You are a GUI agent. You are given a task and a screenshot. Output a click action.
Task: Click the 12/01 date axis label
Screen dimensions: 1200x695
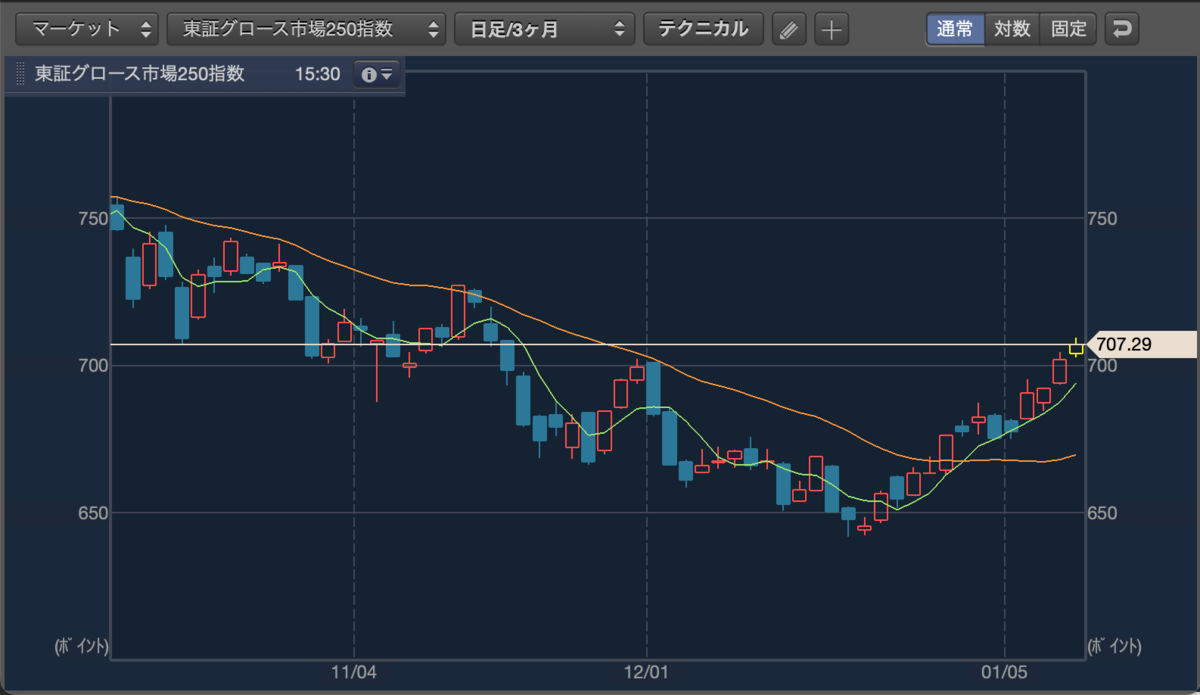(x=647, y=674)
